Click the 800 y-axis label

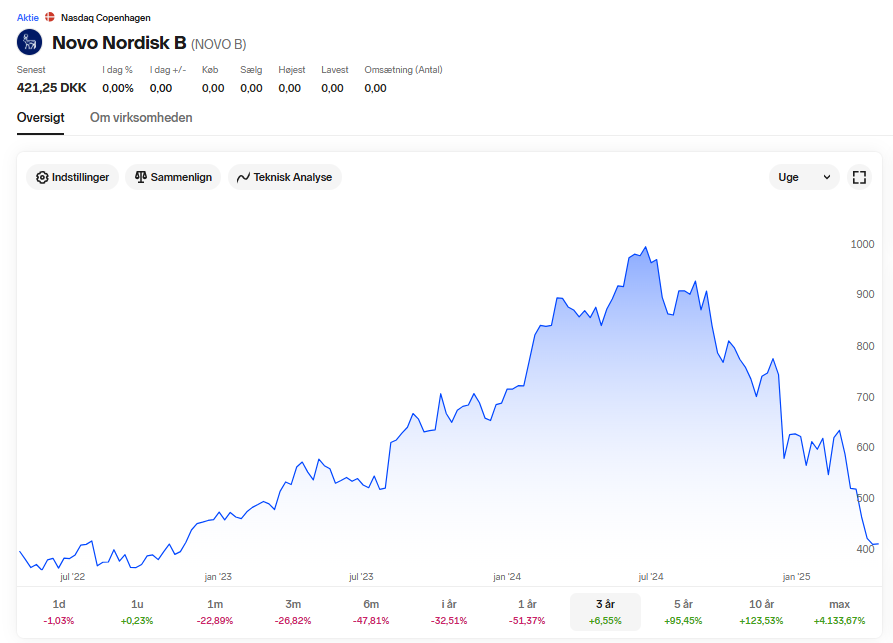pyautogui.click(x=865, y=346)
